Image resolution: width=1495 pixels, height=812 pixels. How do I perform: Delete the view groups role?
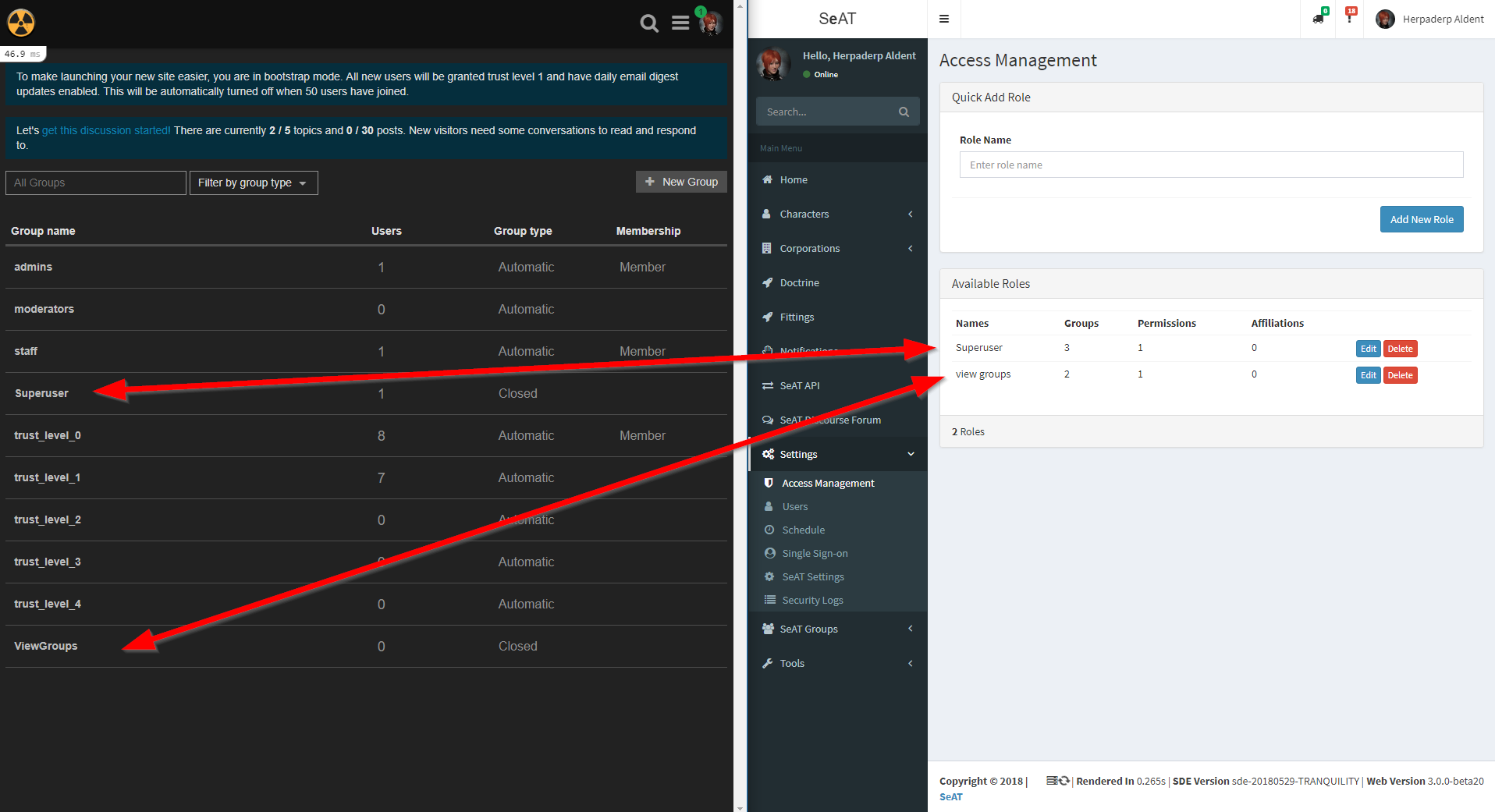(1400, 375)
